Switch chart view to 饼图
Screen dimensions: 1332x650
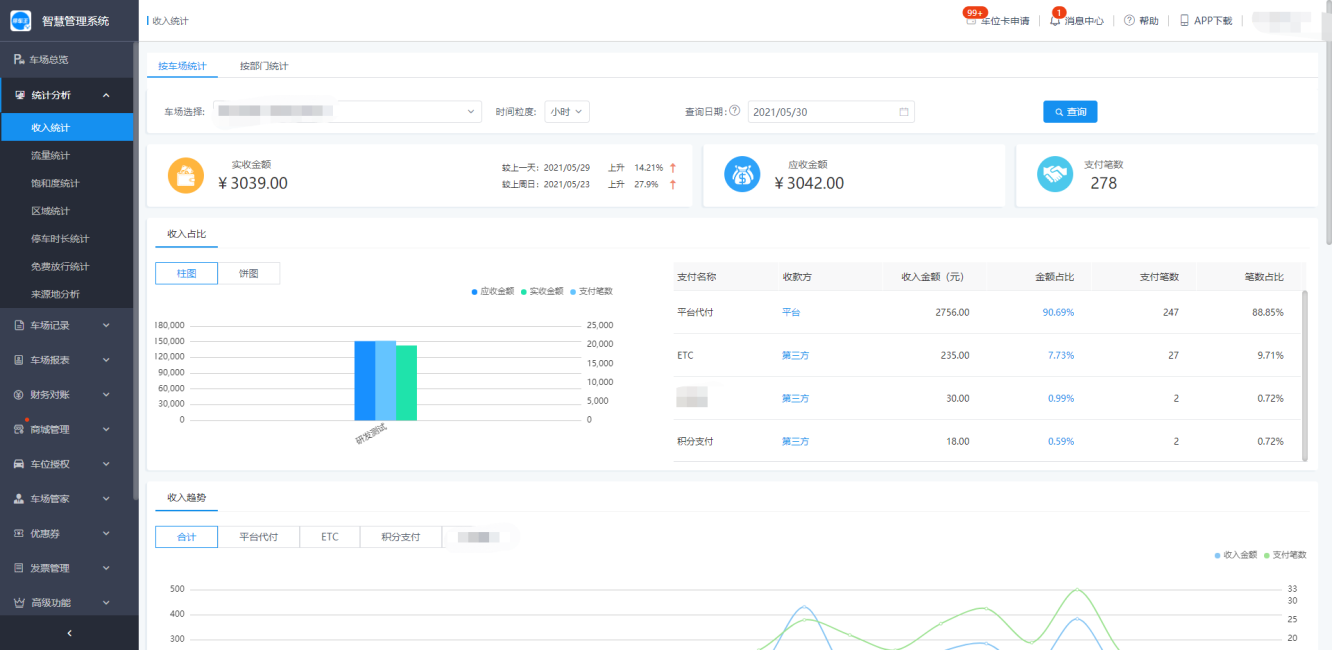[x=248, y=273]
